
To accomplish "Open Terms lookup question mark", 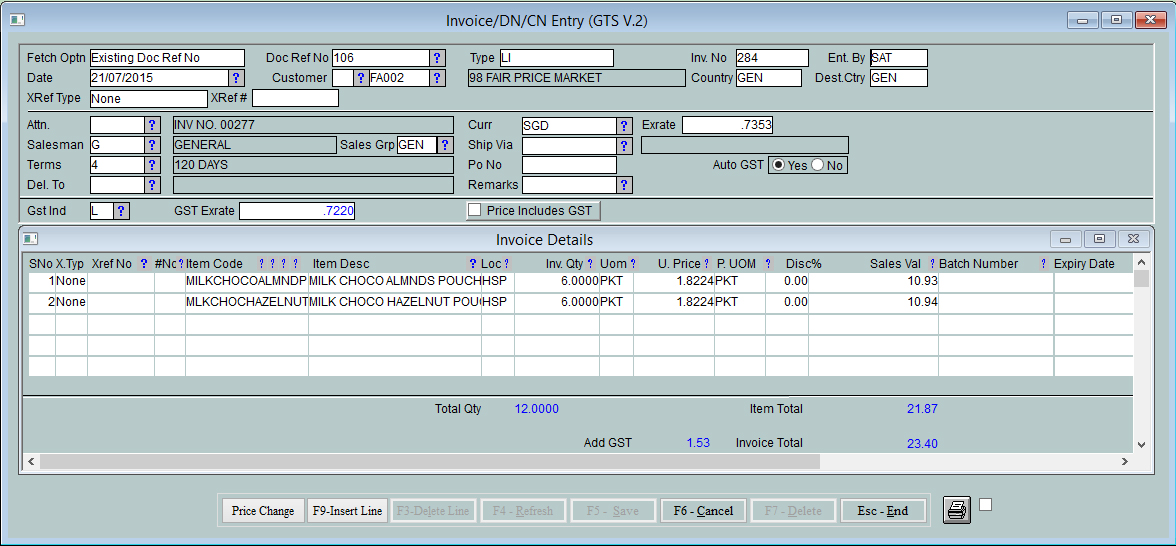I will 152,165.
